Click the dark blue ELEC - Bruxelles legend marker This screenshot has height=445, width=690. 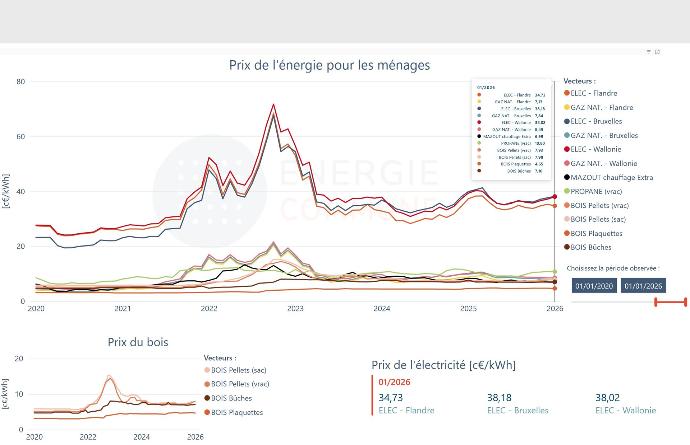(567, 121)
